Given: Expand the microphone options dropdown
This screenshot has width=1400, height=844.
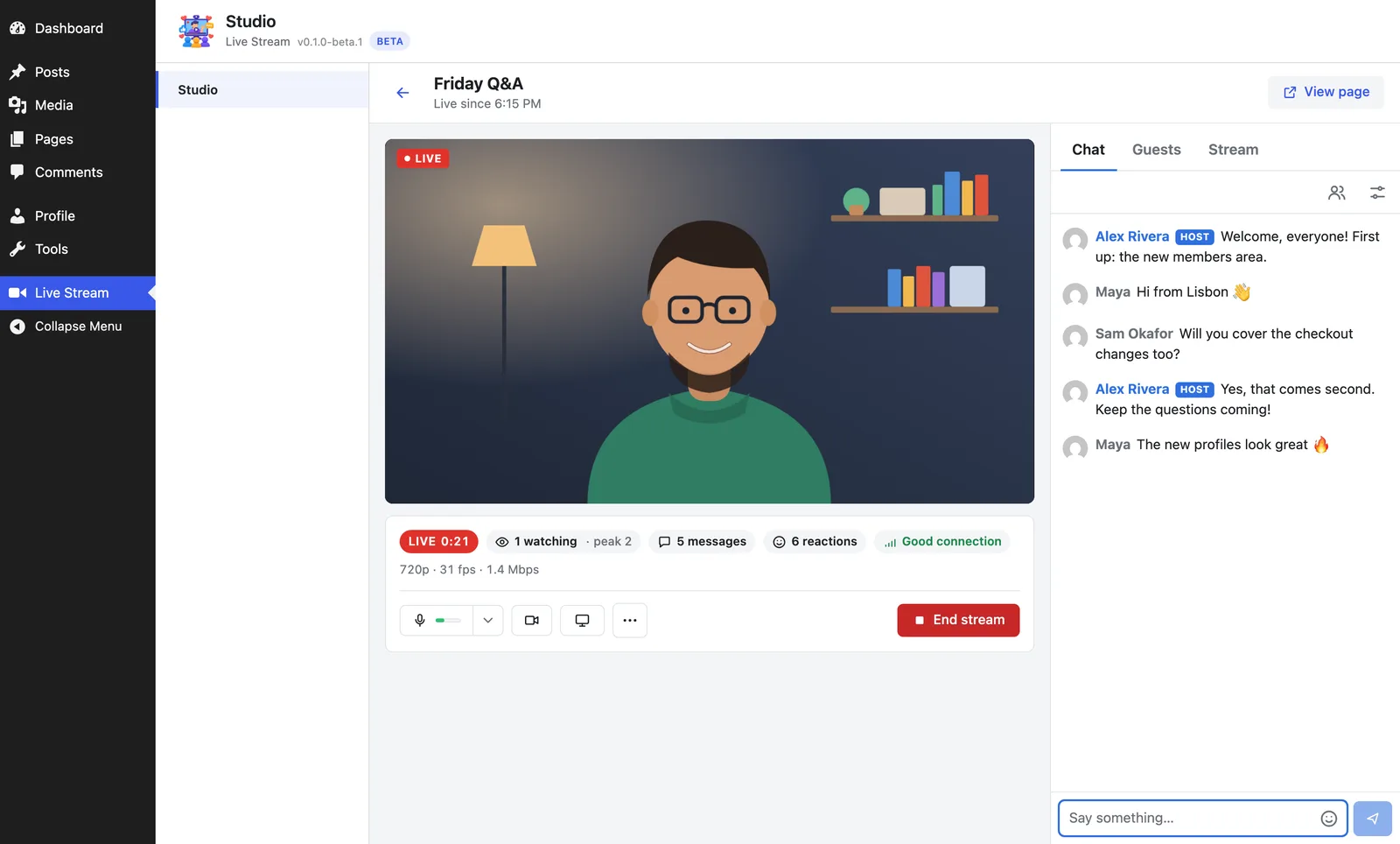Looking at the screenshot, I should point(488,620).
